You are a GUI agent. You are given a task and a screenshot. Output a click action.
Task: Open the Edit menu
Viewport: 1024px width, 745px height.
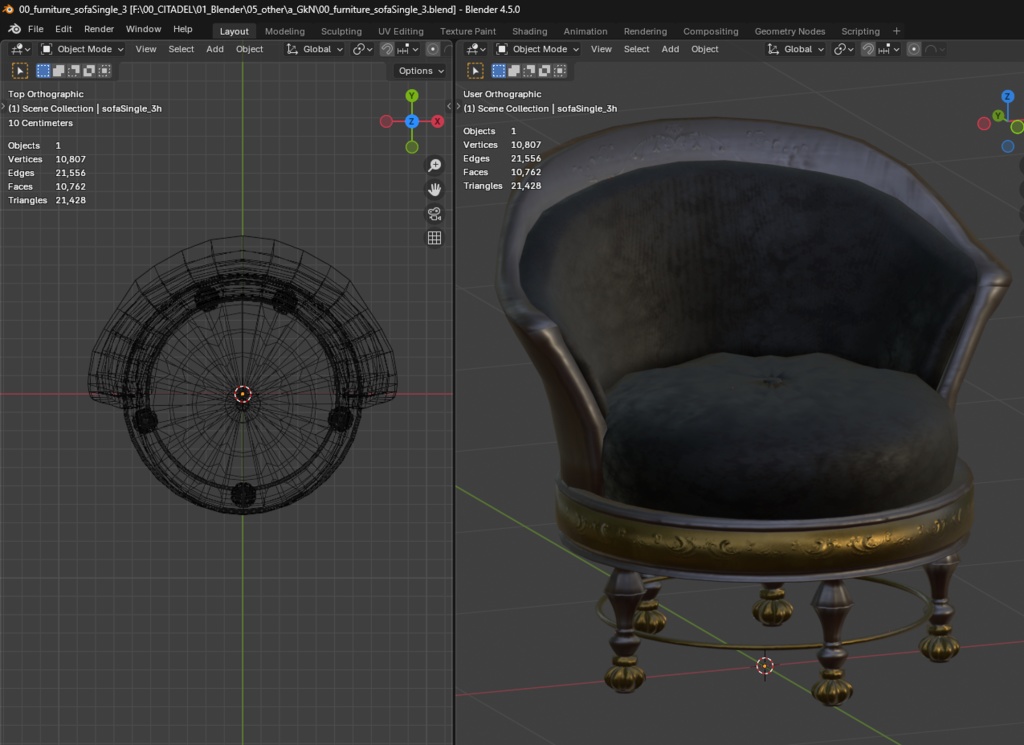[x=63, y=29]
